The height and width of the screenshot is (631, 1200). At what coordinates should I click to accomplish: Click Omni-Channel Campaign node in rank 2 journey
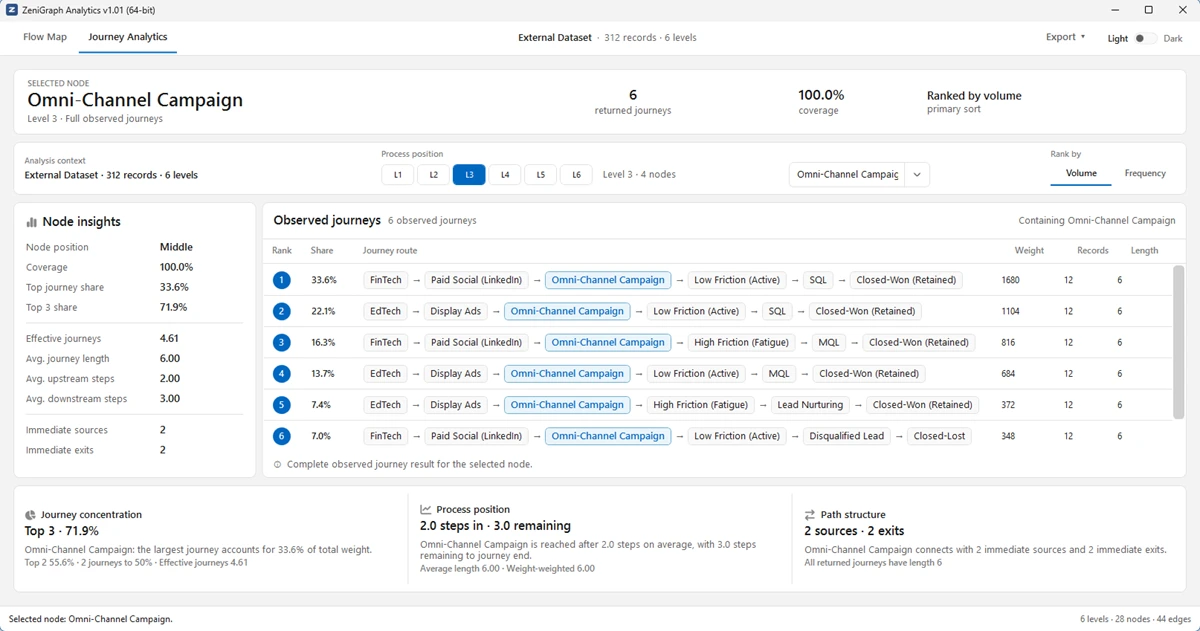[x=567, y=311]
